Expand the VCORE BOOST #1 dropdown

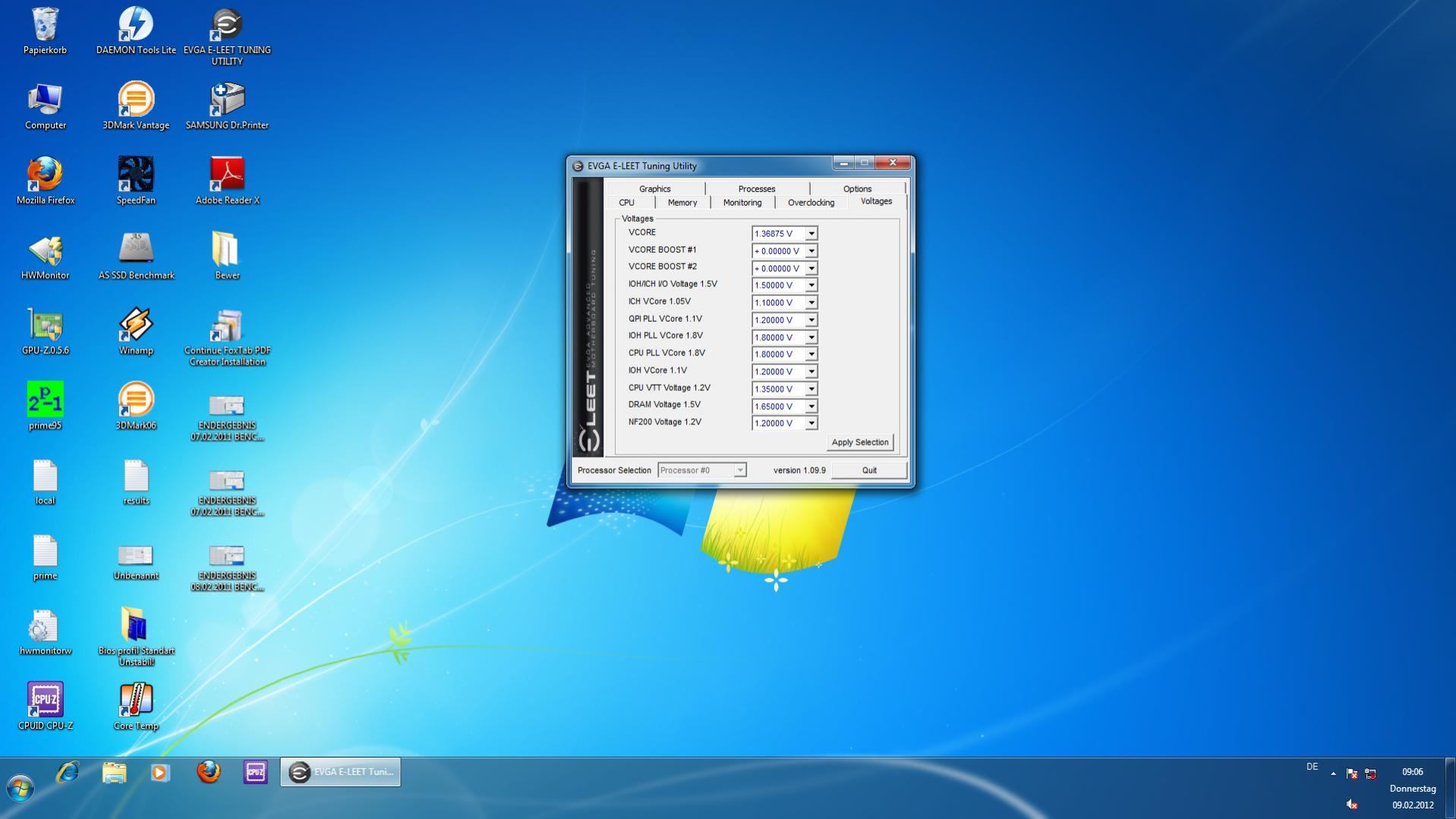tap(812, 250)
